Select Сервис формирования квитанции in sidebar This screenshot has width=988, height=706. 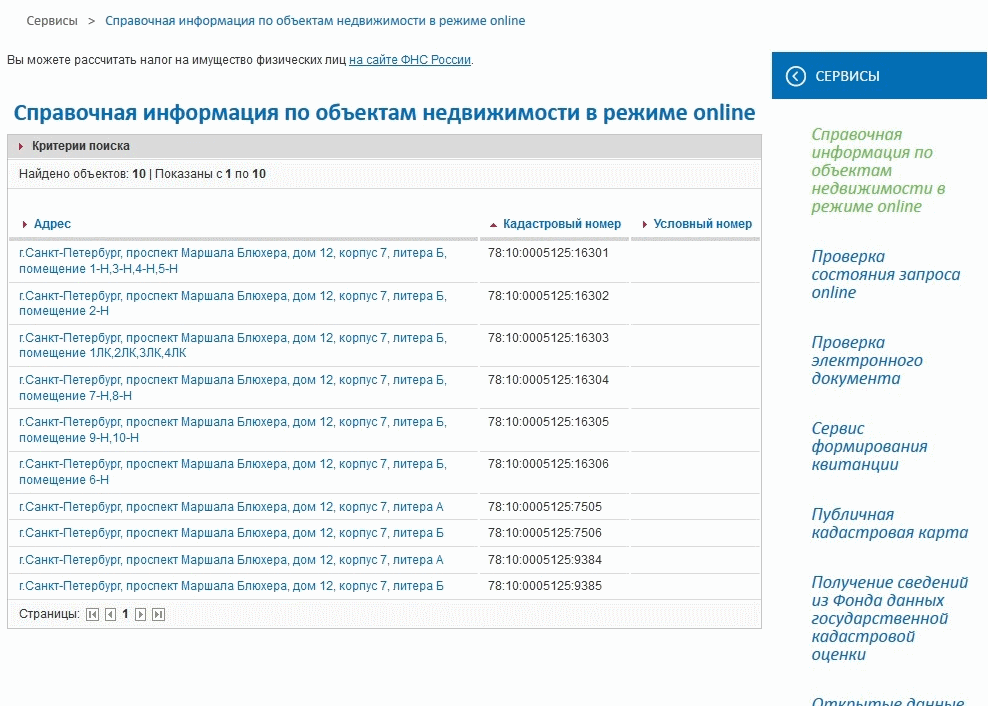(x=868, y=446)
